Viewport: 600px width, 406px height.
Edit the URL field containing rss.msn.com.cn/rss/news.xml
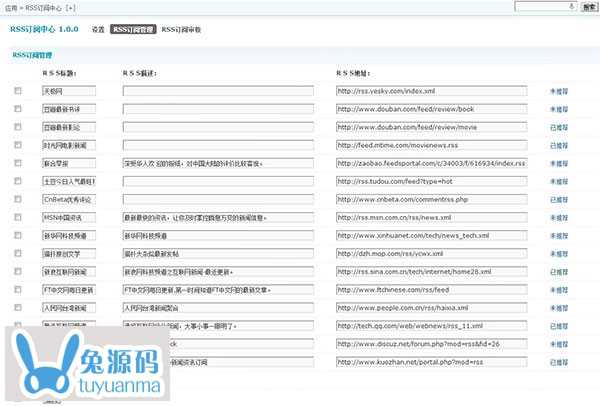432,218
